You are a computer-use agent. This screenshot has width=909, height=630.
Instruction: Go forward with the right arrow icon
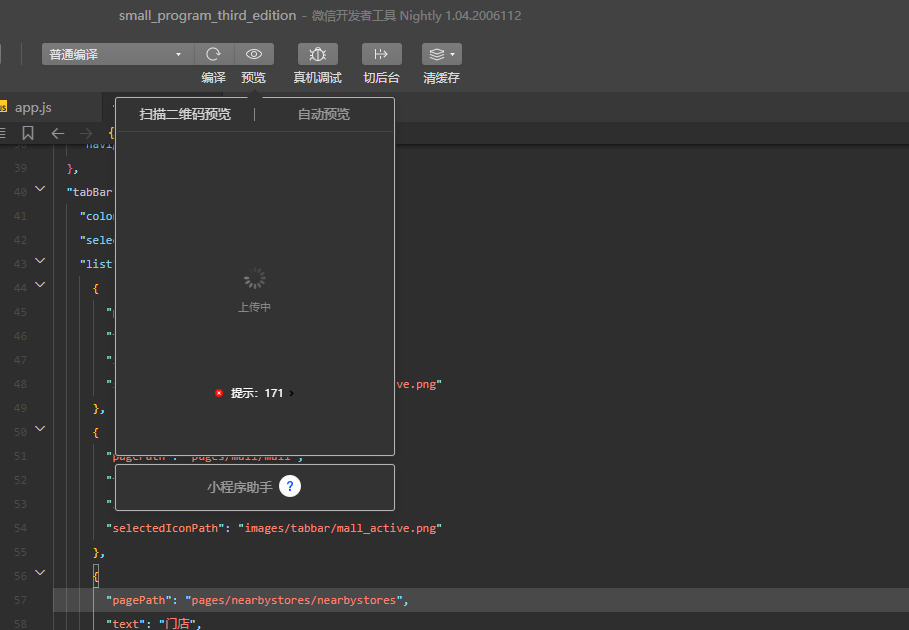pyautogui.click(x=86, y=133)
